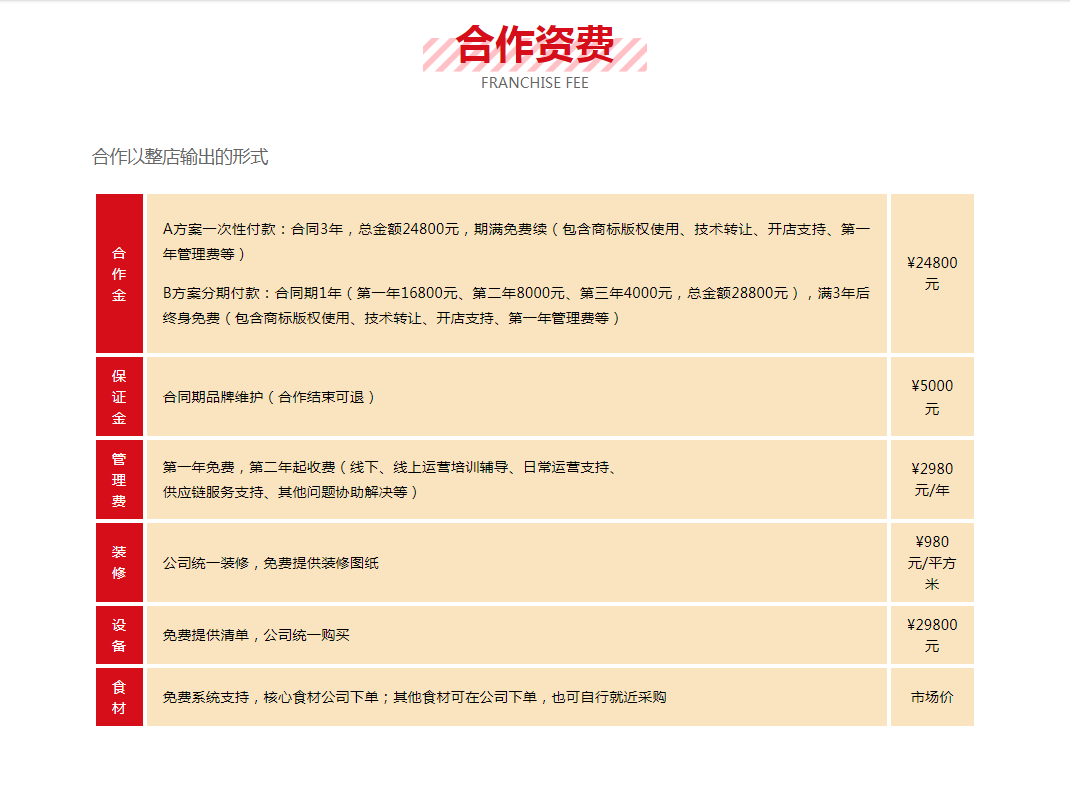1070x795 pixels.
Task: Click the red 管理费 row label
Action: 119,479
